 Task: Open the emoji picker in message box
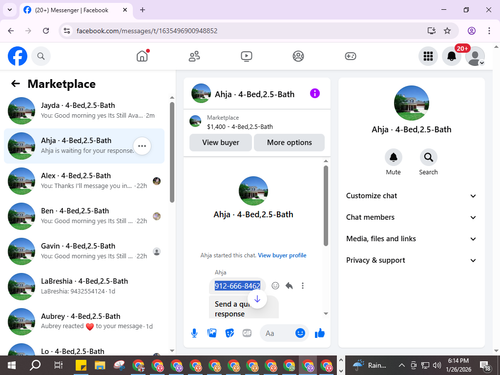click(300, 333)
